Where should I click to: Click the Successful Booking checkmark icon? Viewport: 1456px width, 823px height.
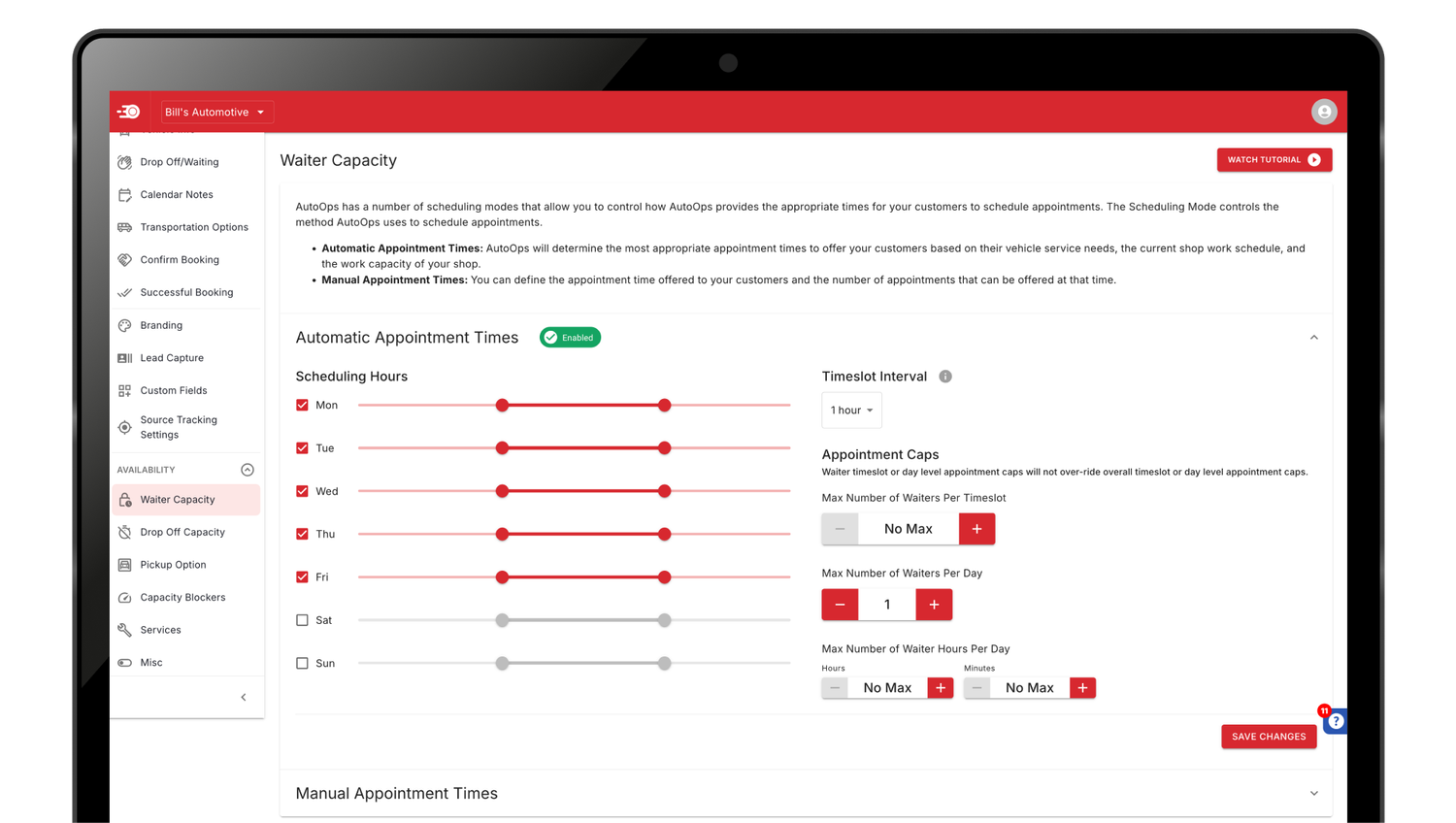coord(124,292)
